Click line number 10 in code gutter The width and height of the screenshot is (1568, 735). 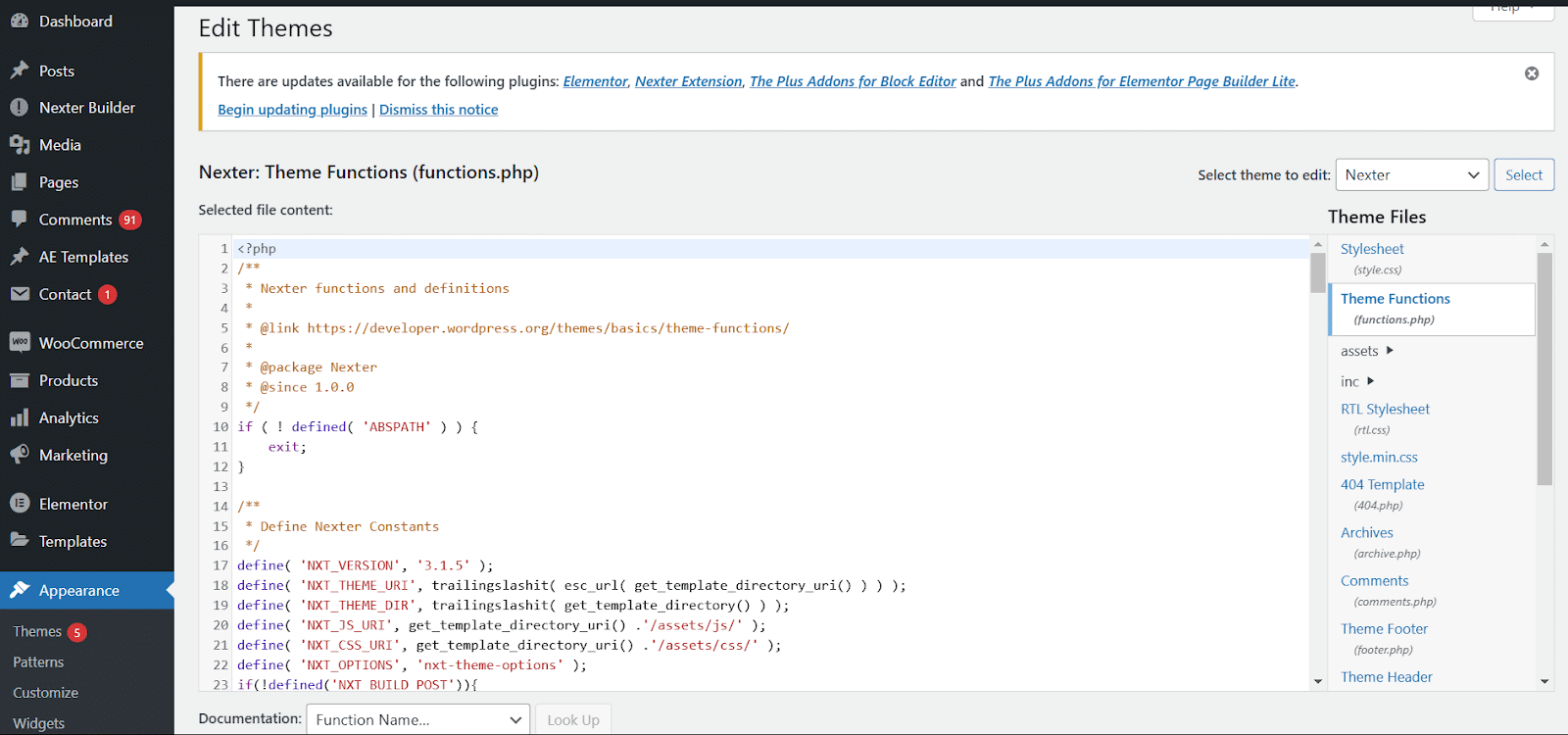pyautogui.click(x=220, y=427)
